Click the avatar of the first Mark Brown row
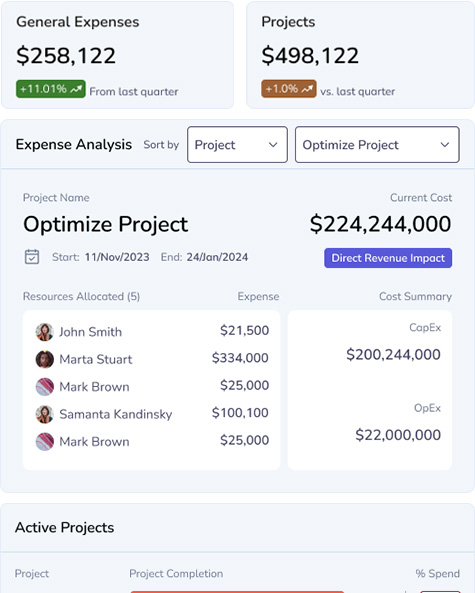Screen dimensions: 475x593 pyautogui.click(x=45, y=387)
